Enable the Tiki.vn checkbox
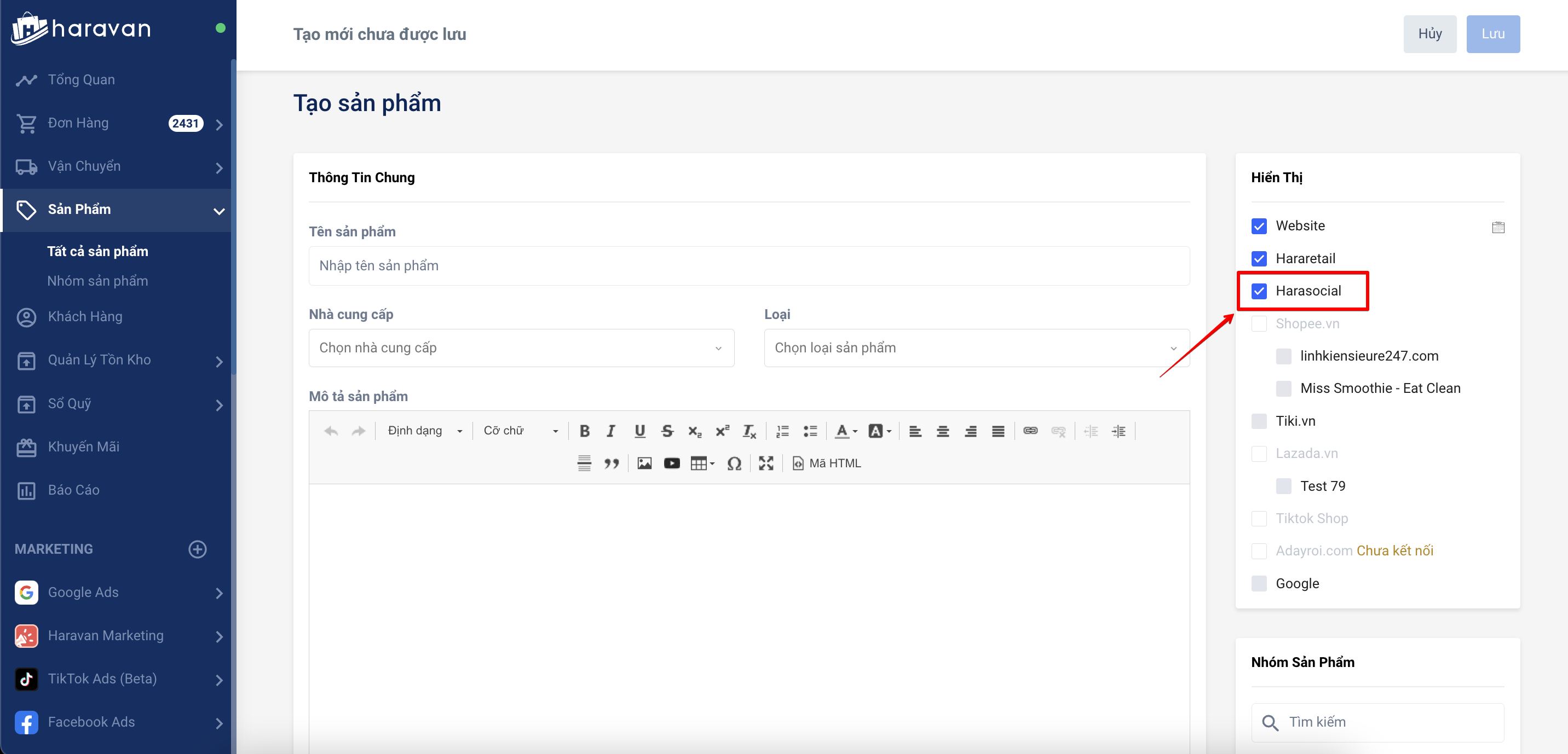The height and width of the screenshot is (754, 1568). (1259, 421)
